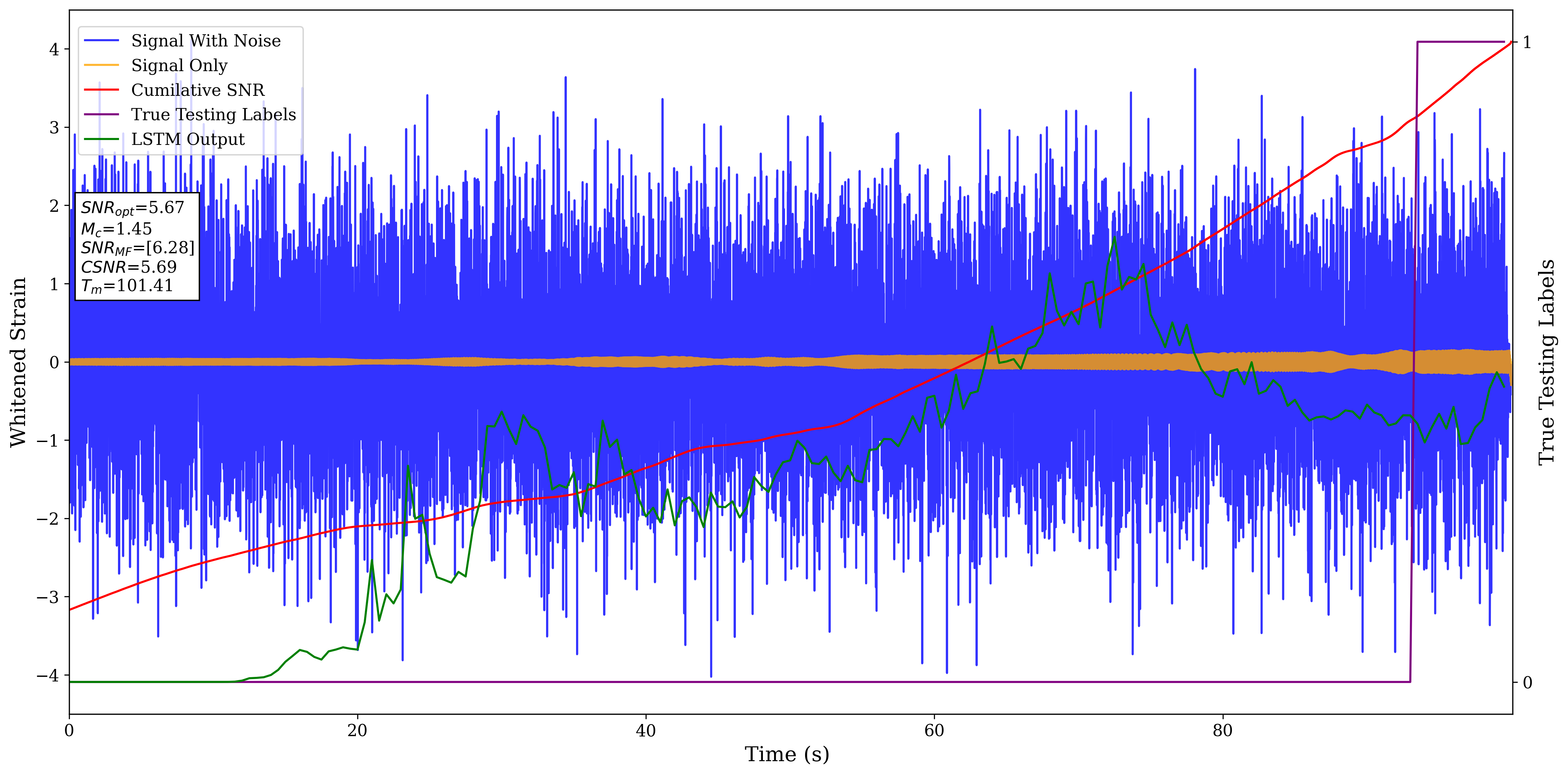Click the y-axis tick label 4
The image size is (1568, 775).
coord(54,49)
